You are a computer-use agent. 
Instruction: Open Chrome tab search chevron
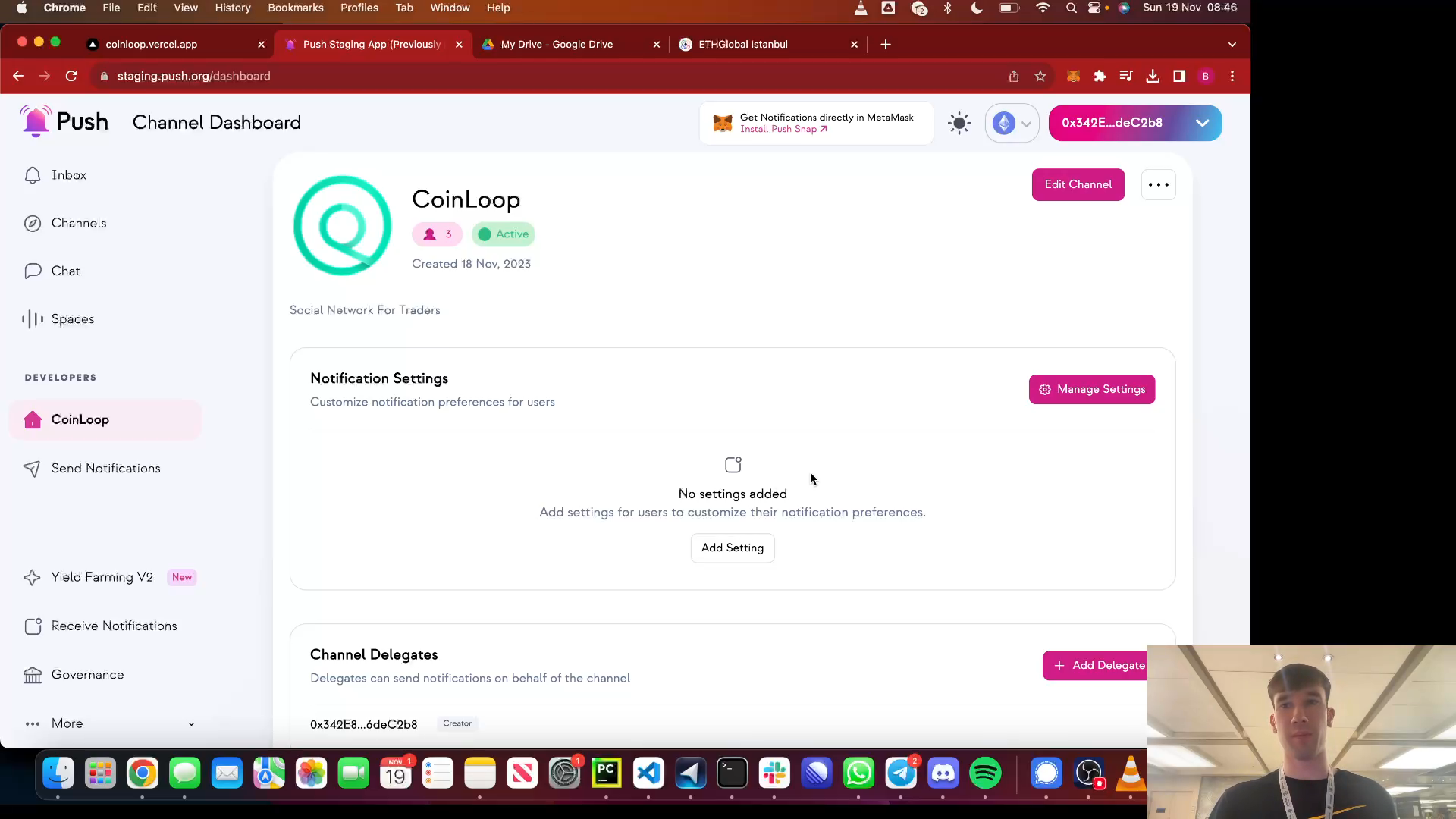click(x=1232, y=45)
